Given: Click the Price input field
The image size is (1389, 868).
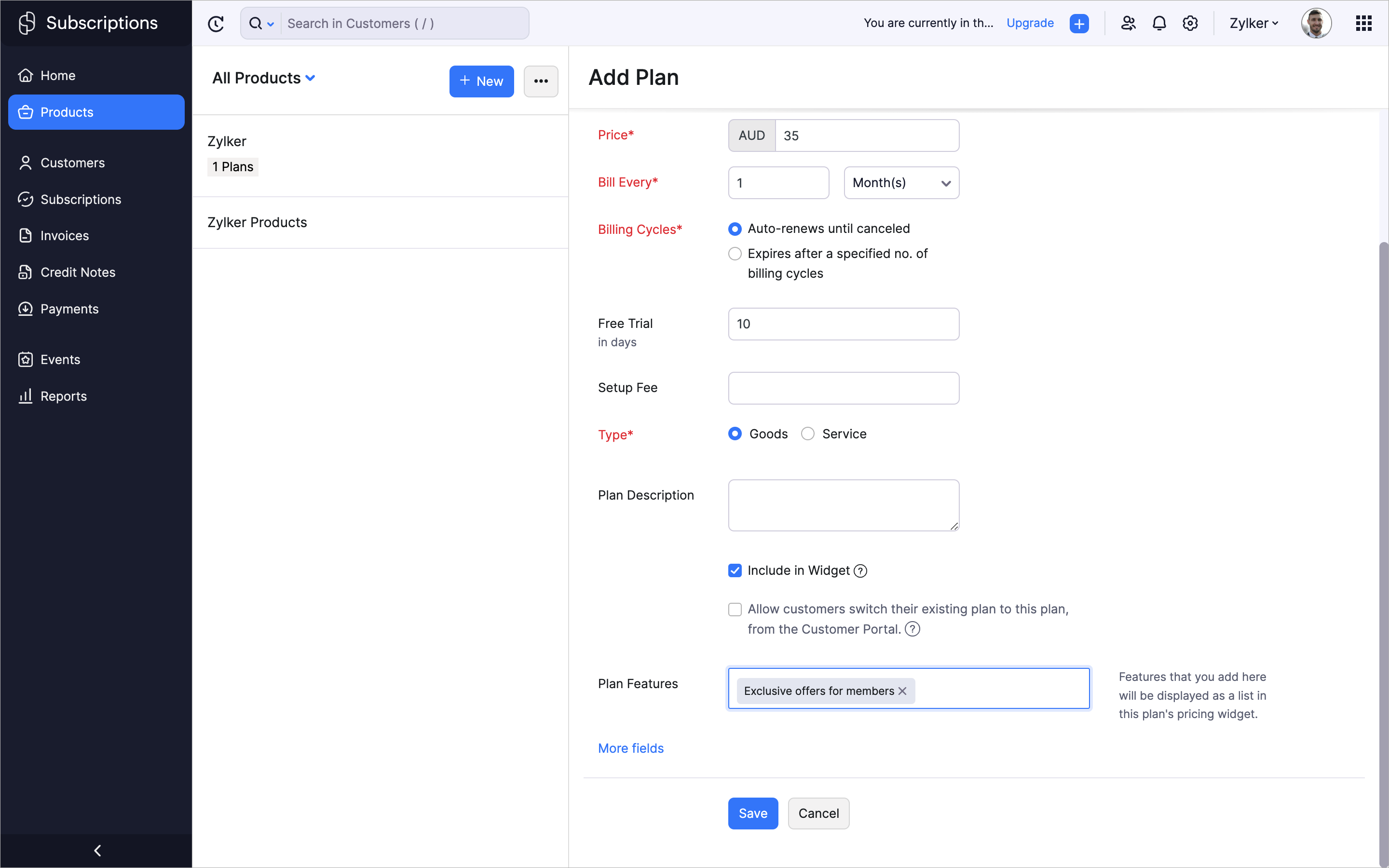Looking at the screenshot, I should click(x=867, y=136).
